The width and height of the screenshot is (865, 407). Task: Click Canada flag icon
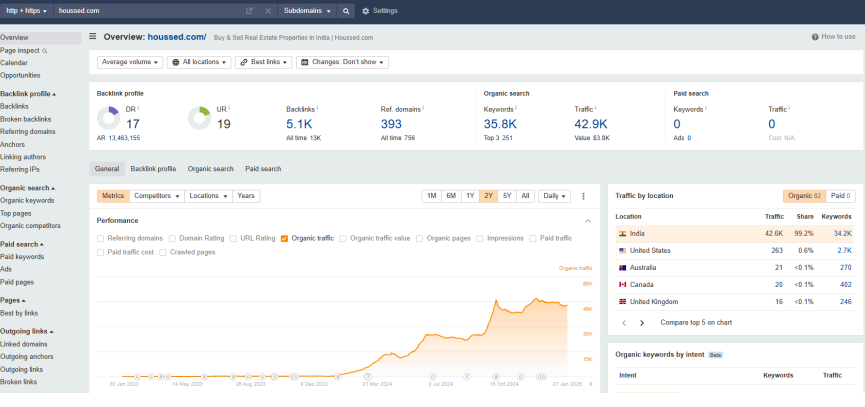point(622,285)
